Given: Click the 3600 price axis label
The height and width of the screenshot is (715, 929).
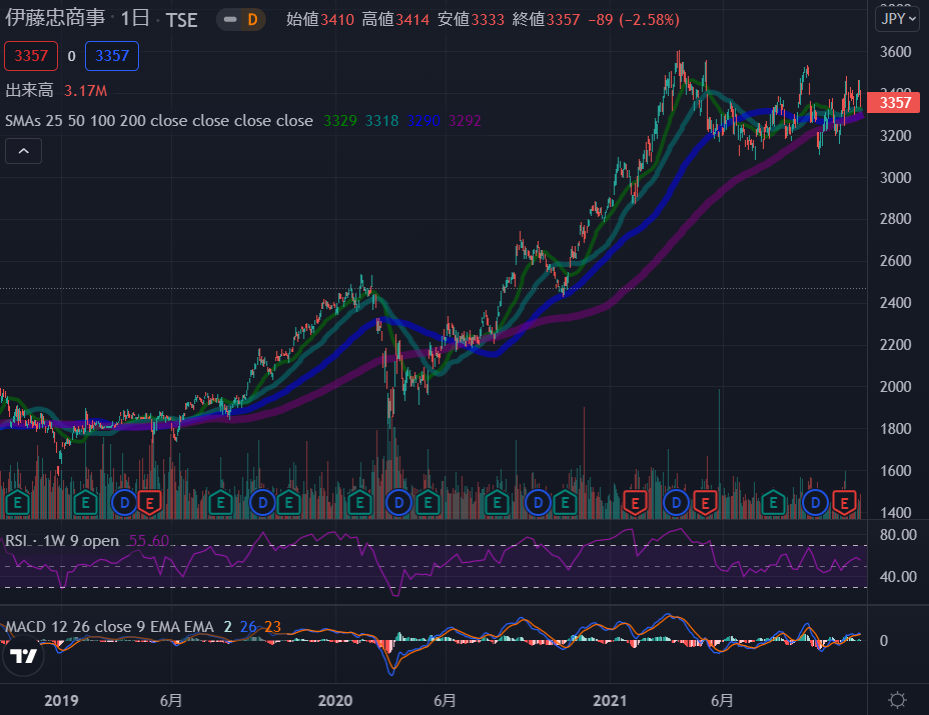Looking at the screenshot, I should [x=895, y=52].
